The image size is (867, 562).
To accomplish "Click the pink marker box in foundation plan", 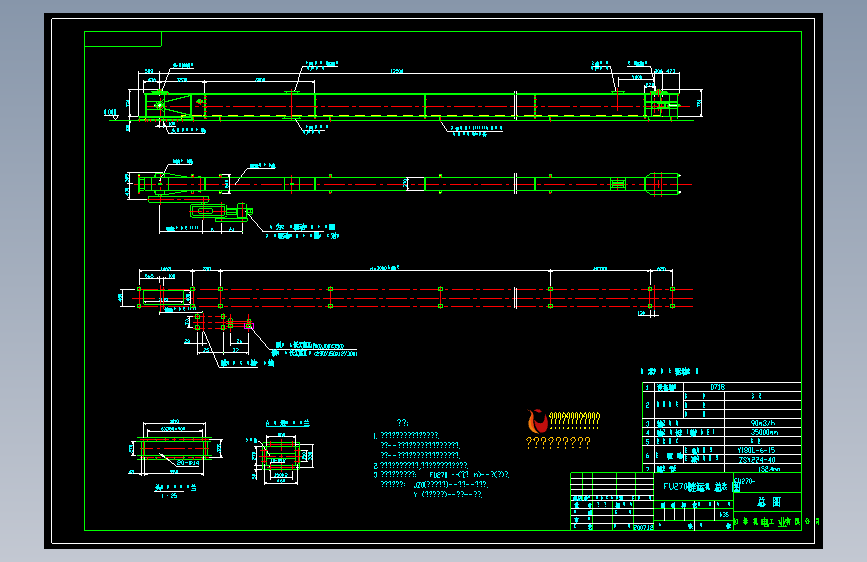I will point(249,326).
